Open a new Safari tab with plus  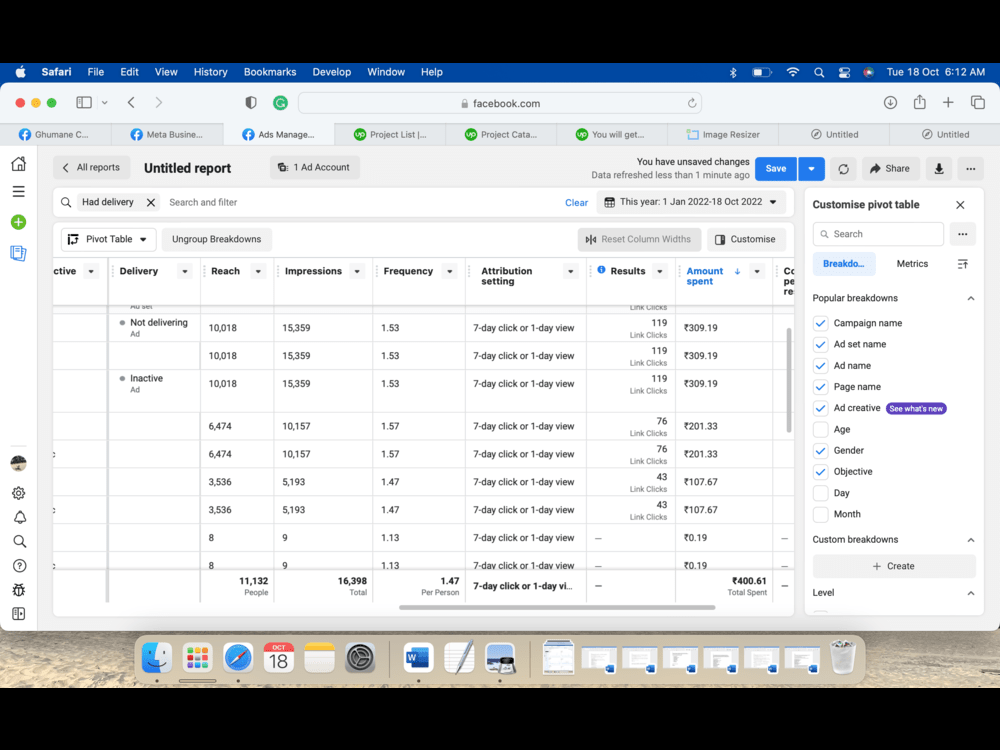coord(948,103)
